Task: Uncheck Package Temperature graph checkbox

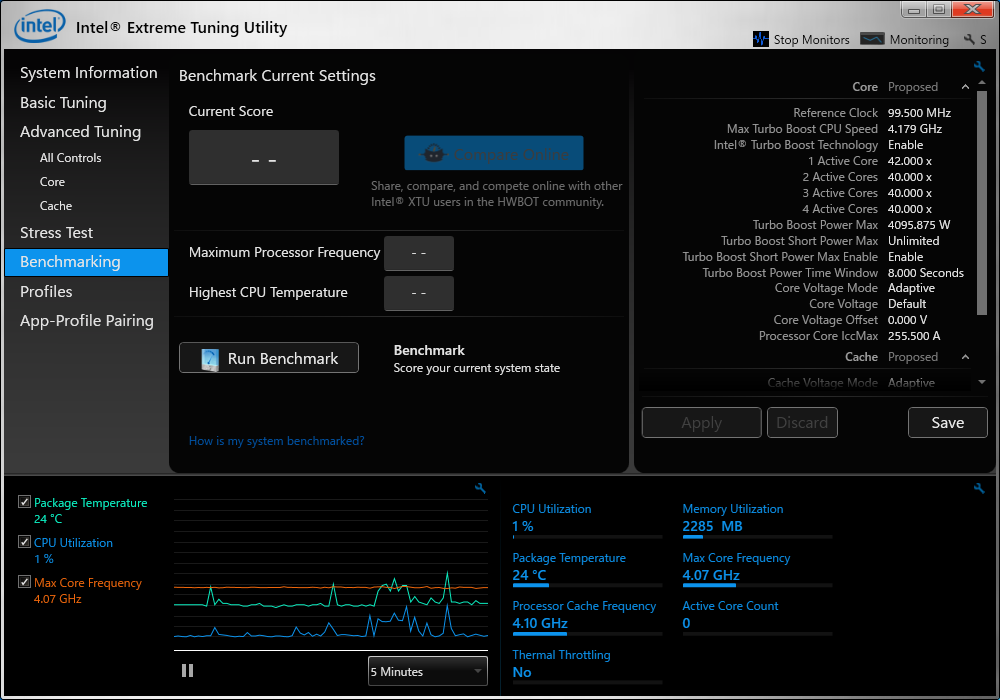Action: (x=24, y=502)
